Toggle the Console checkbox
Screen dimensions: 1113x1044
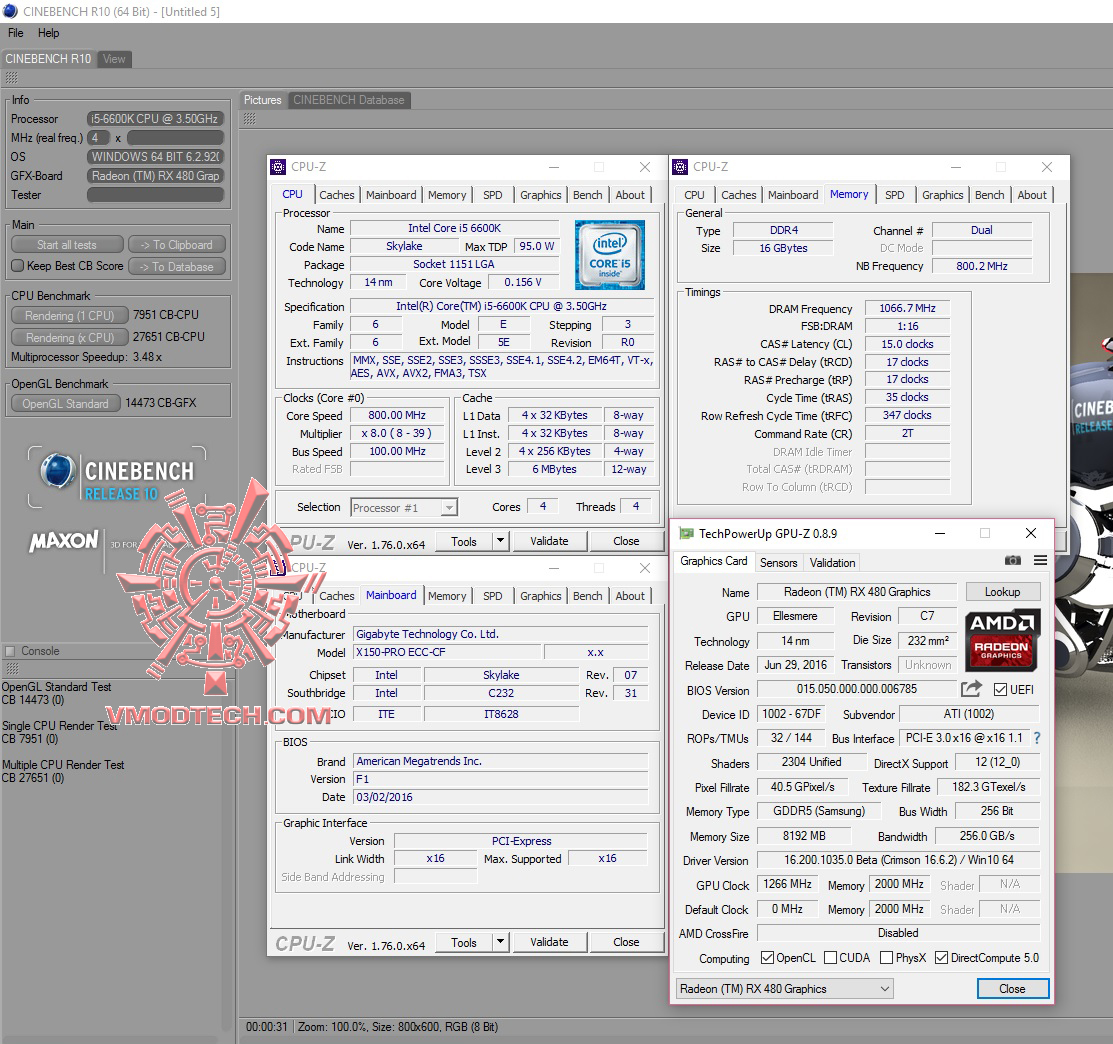[x=10, y=651]
